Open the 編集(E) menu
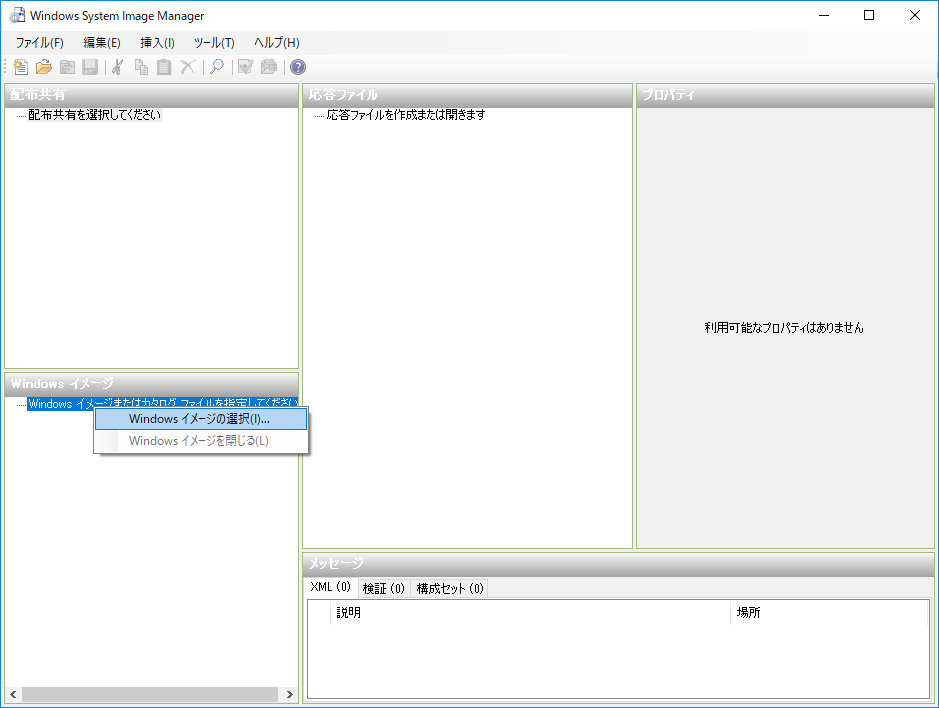The height and width of the screenshot is (708, 939). tap(102, 43)
